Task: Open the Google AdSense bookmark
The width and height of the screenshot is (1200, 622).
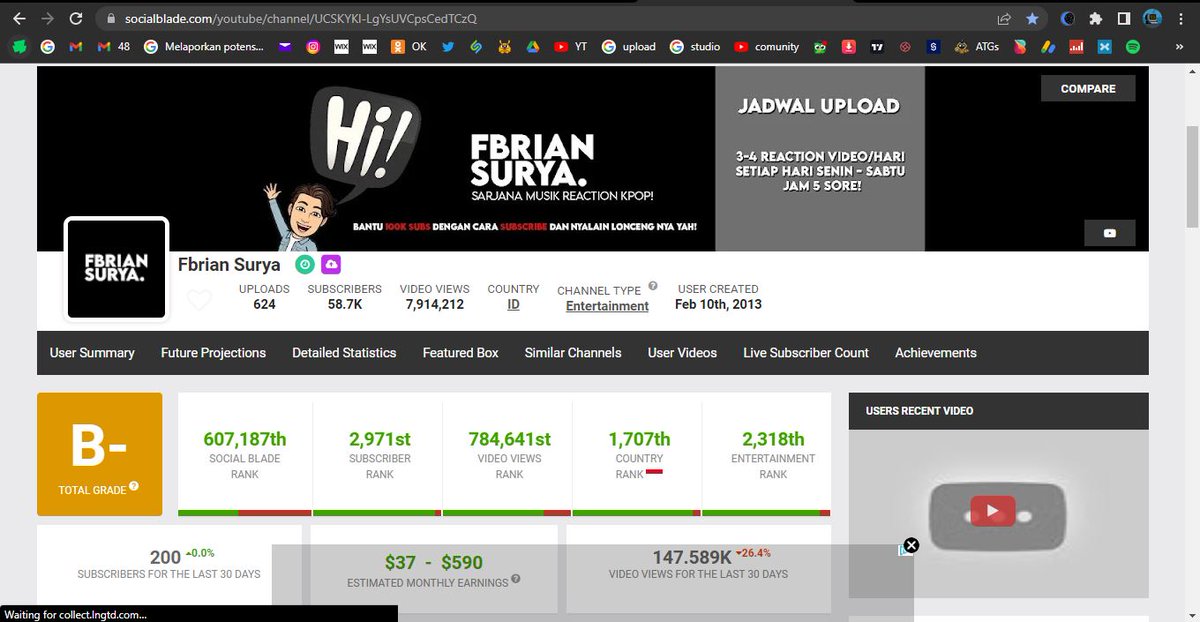Action: [1048, 46]
